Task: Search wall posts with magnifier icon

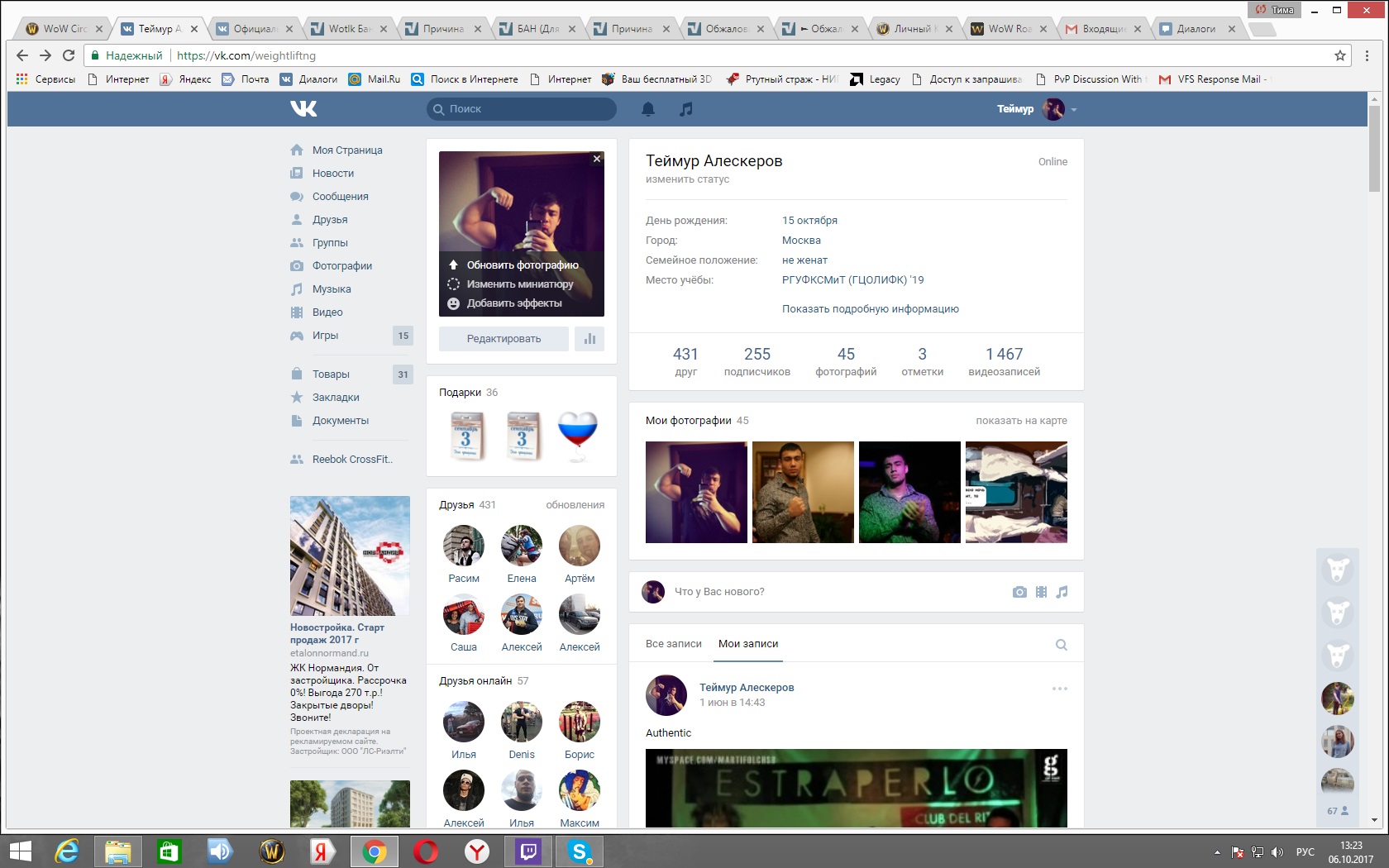Action: (1061, 645)
